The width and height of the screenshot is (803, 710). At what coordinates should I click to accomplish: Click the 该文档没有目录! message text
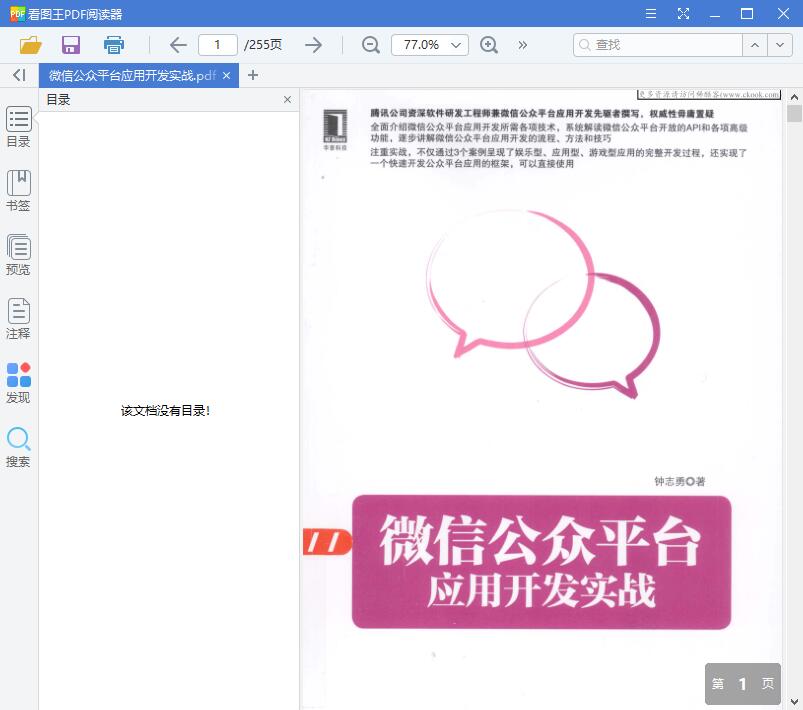click(x=165, y=410)
